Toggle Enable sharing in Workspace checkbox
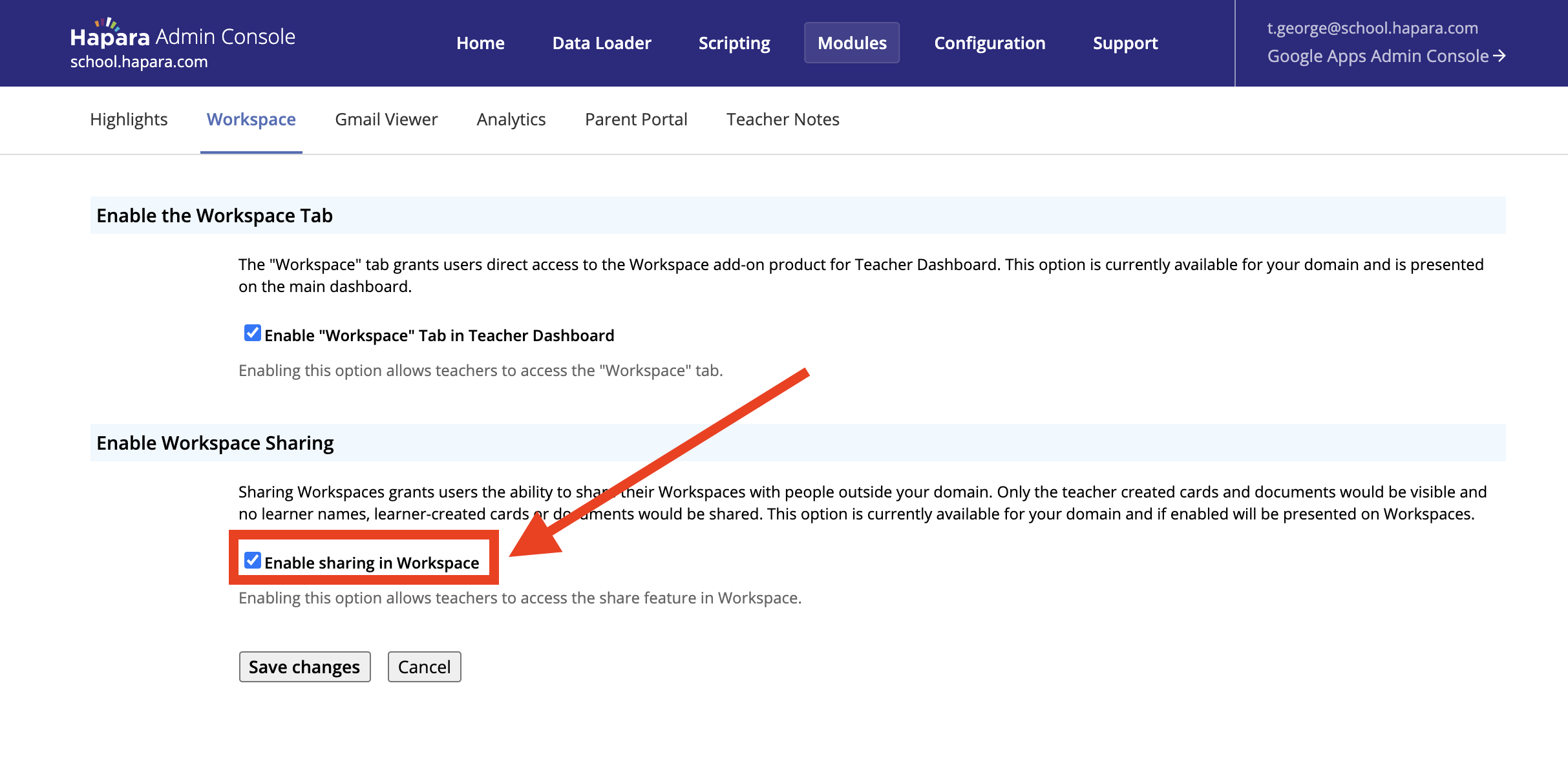 pyautogui.click(x=252, y=561)
